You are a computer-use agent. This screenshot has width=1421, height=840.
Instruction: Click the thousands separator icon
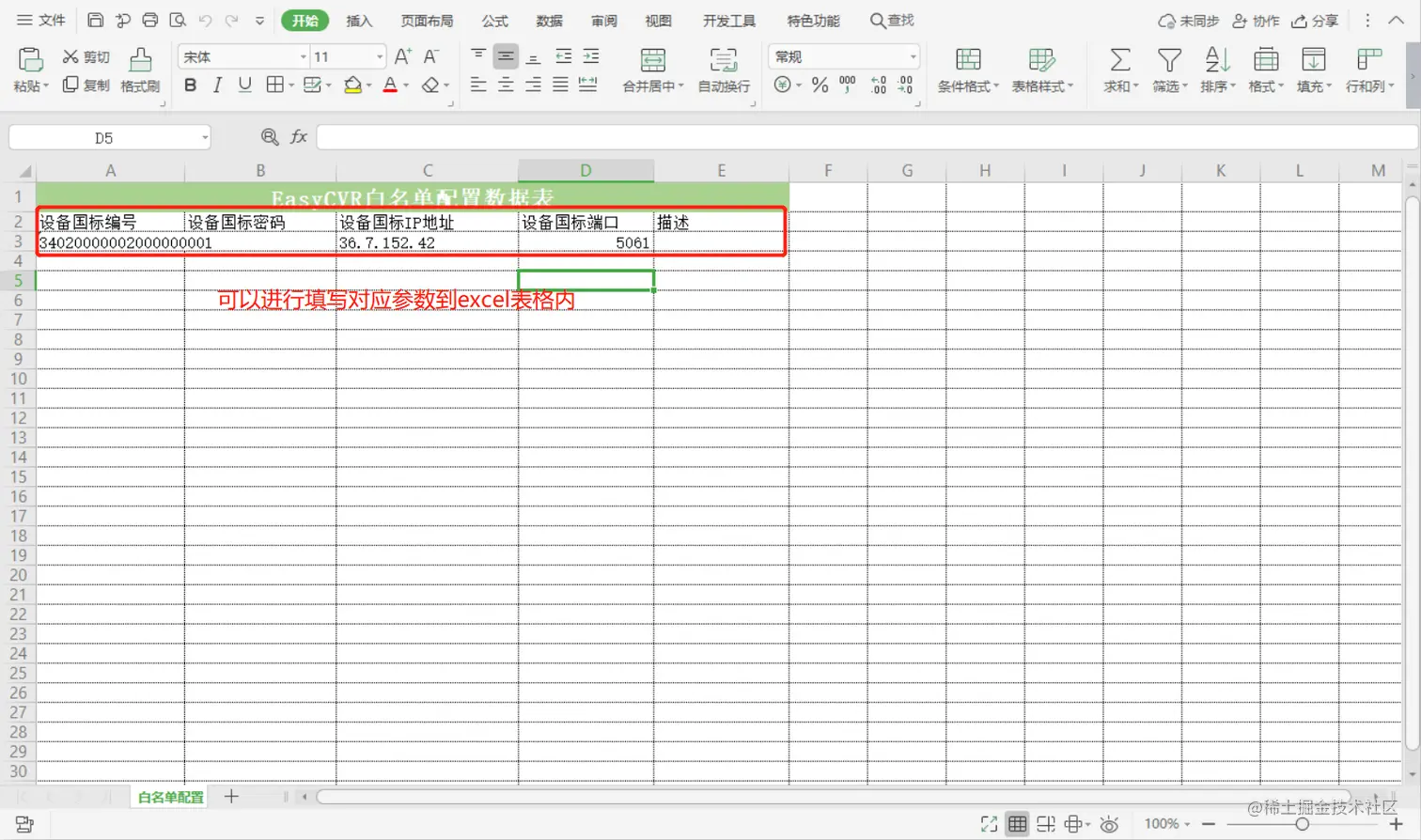[848, 86]
